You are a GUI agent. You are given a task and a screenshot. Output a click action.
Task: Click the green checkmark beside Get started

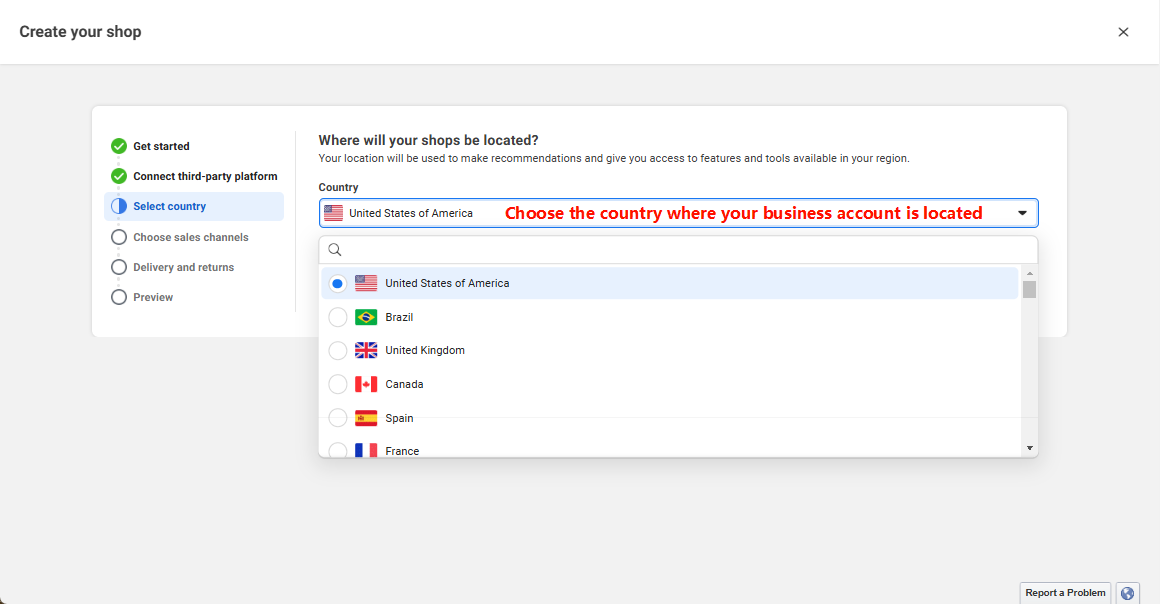[x=119, y=146]
